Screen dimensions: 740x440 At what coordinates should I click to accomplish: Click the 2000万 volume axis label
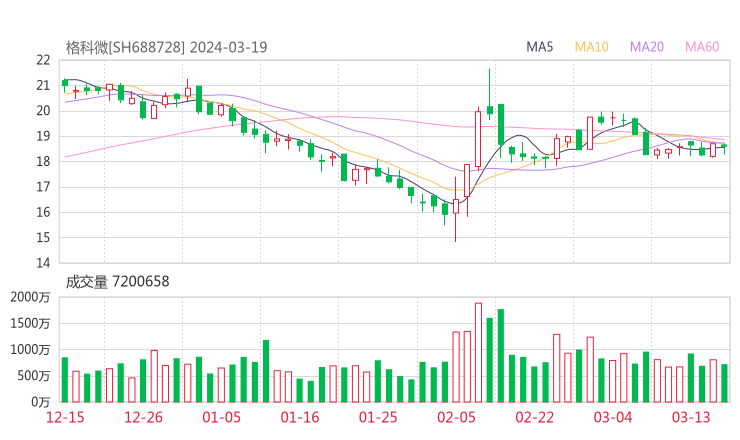[x=30, y=297]
